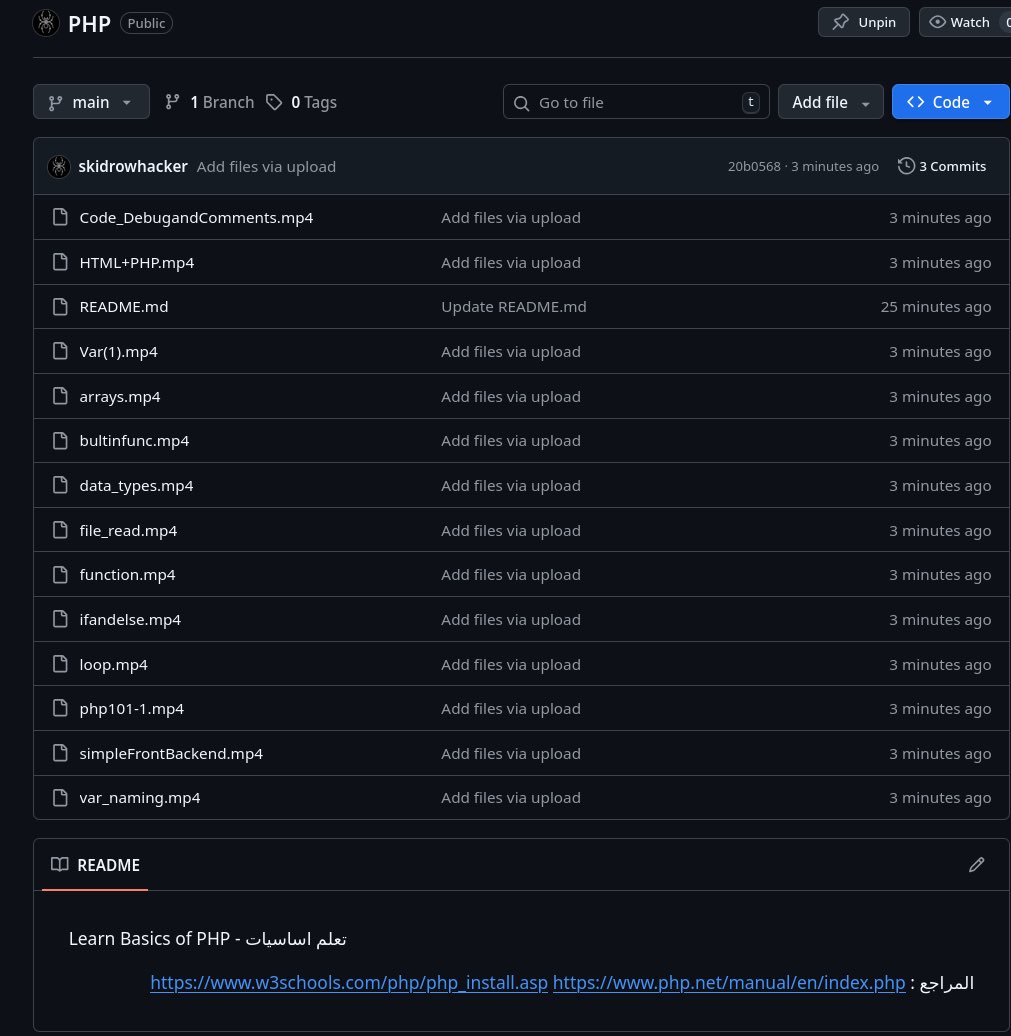Click the tag icon next to 0 Tags
Image resolution: width=1011 pixels, height=1036 pixels.
pyautogui.click(x=274, y=101)
